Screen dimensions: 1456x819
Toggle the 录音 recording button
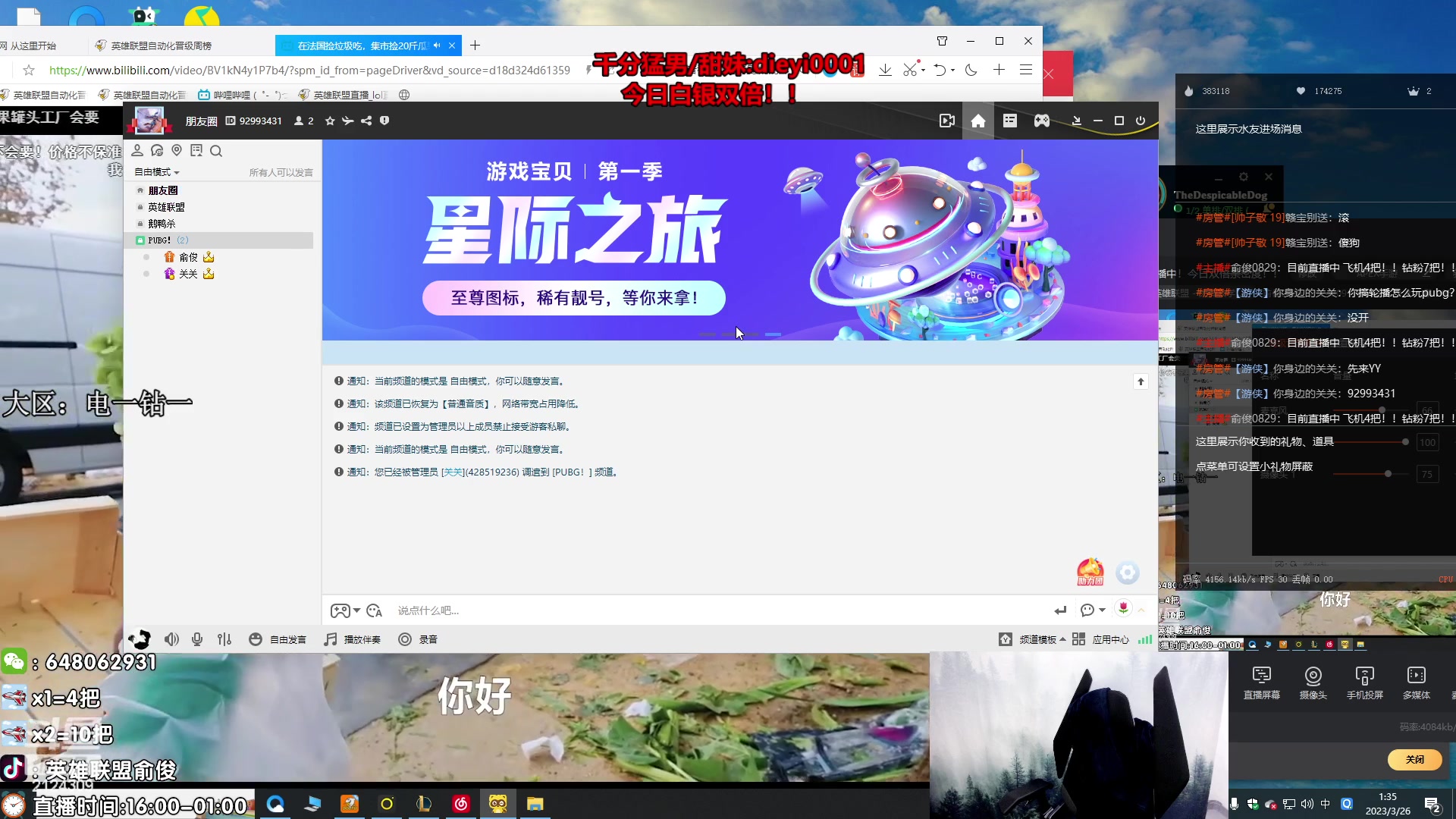click(418, 639)
